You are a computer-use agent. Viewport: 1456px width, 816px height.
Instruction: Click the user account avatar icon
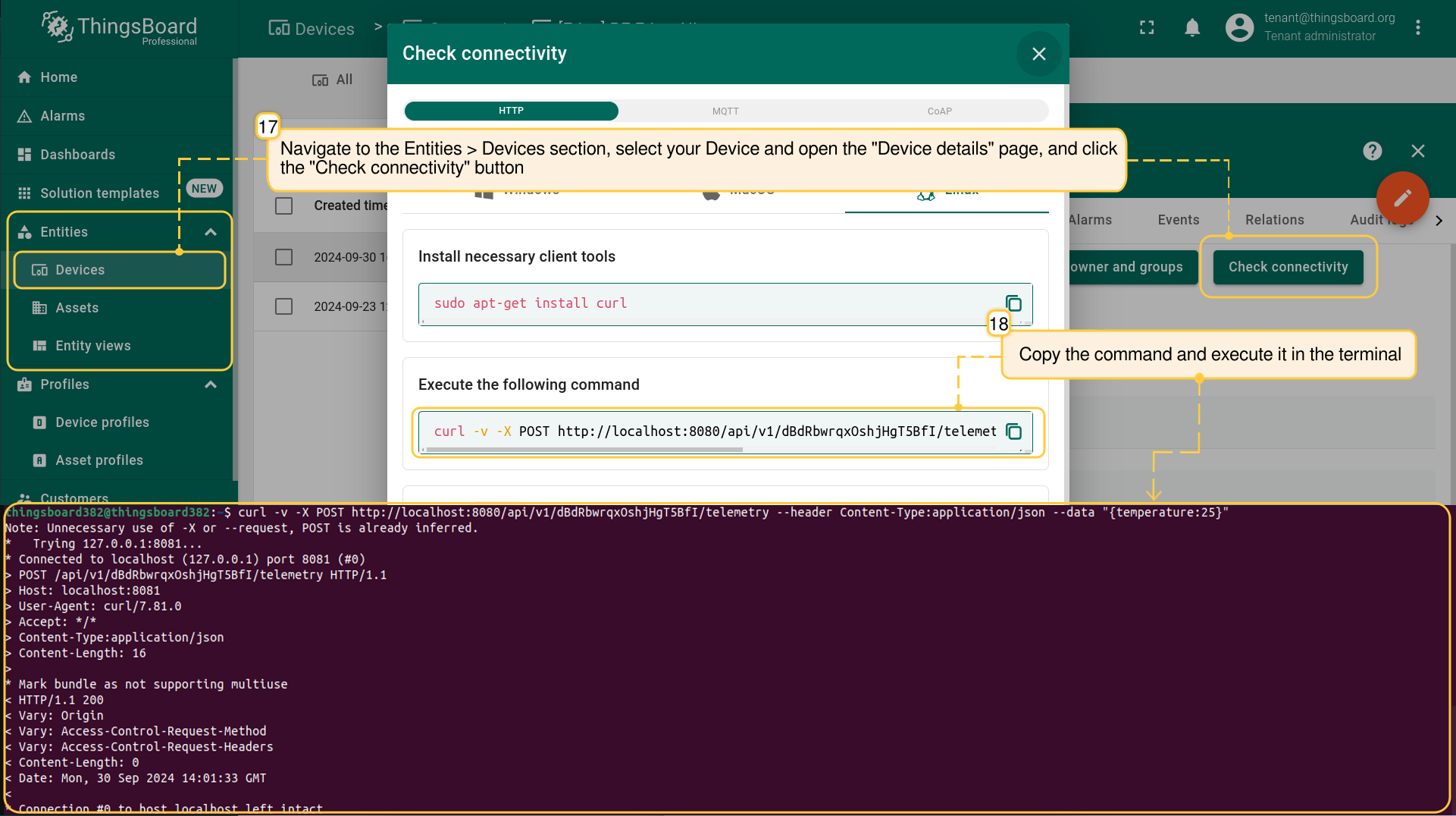point(1239,28)
